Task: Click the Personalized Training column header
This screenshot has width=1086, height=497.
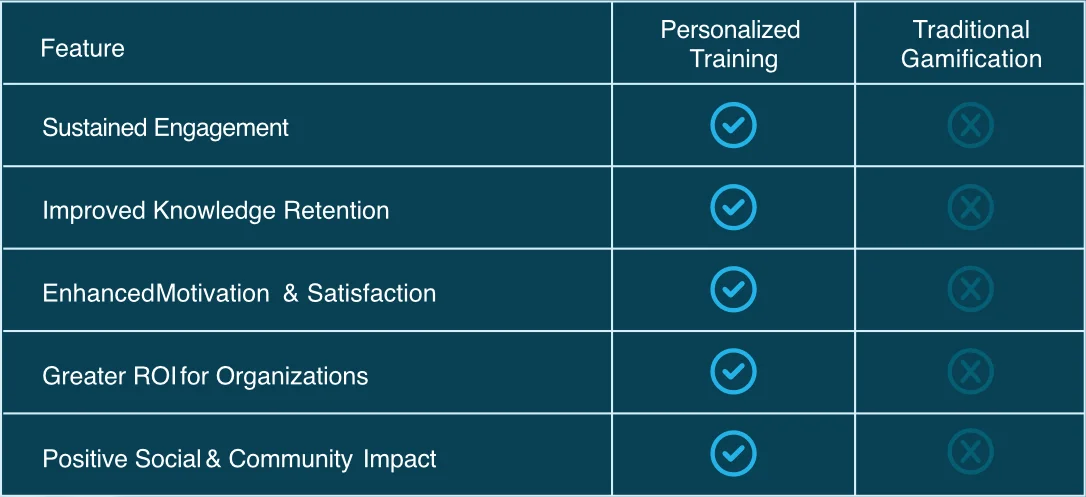Action: pyautogui.click(x=731, y=44)
